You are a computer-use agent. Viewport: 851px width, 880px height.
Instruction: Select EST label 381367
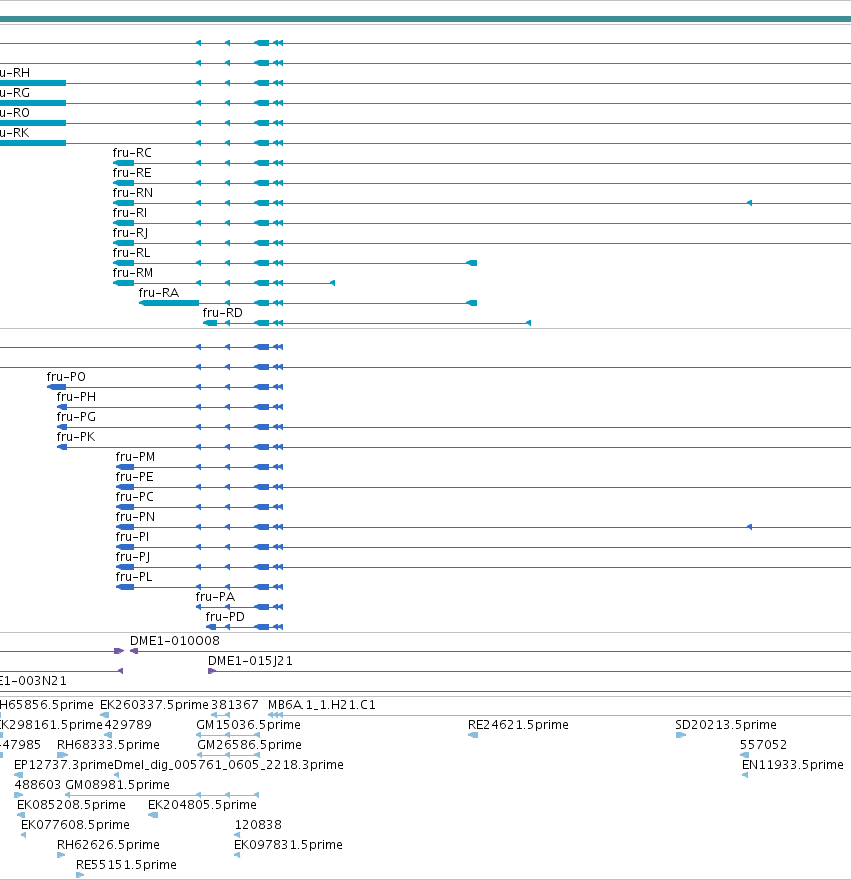click(x=235, y=705)
